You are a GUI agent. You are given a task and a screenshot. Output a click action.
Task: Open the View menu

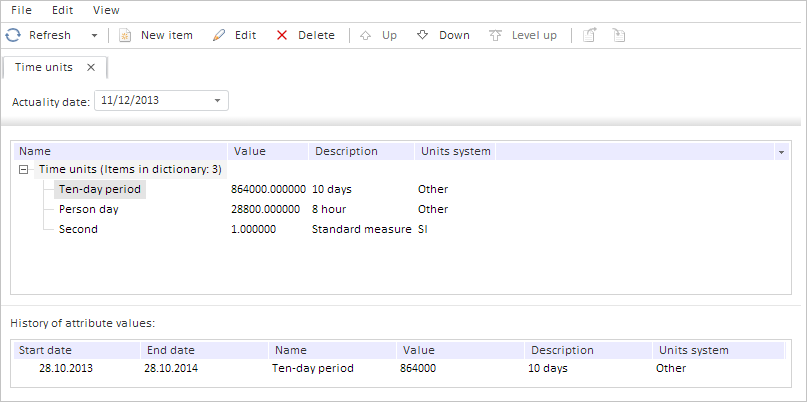point(106,10)
